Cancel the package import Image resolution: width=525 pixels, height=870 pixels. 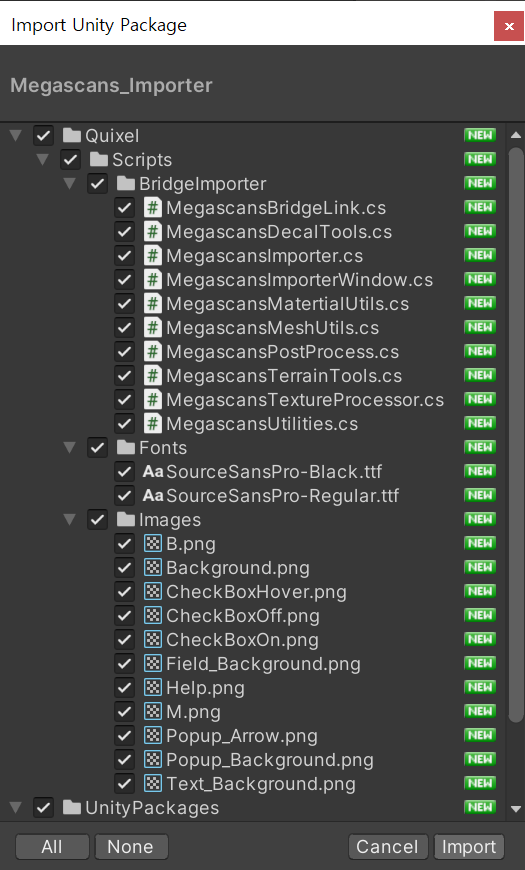[387, 847]
